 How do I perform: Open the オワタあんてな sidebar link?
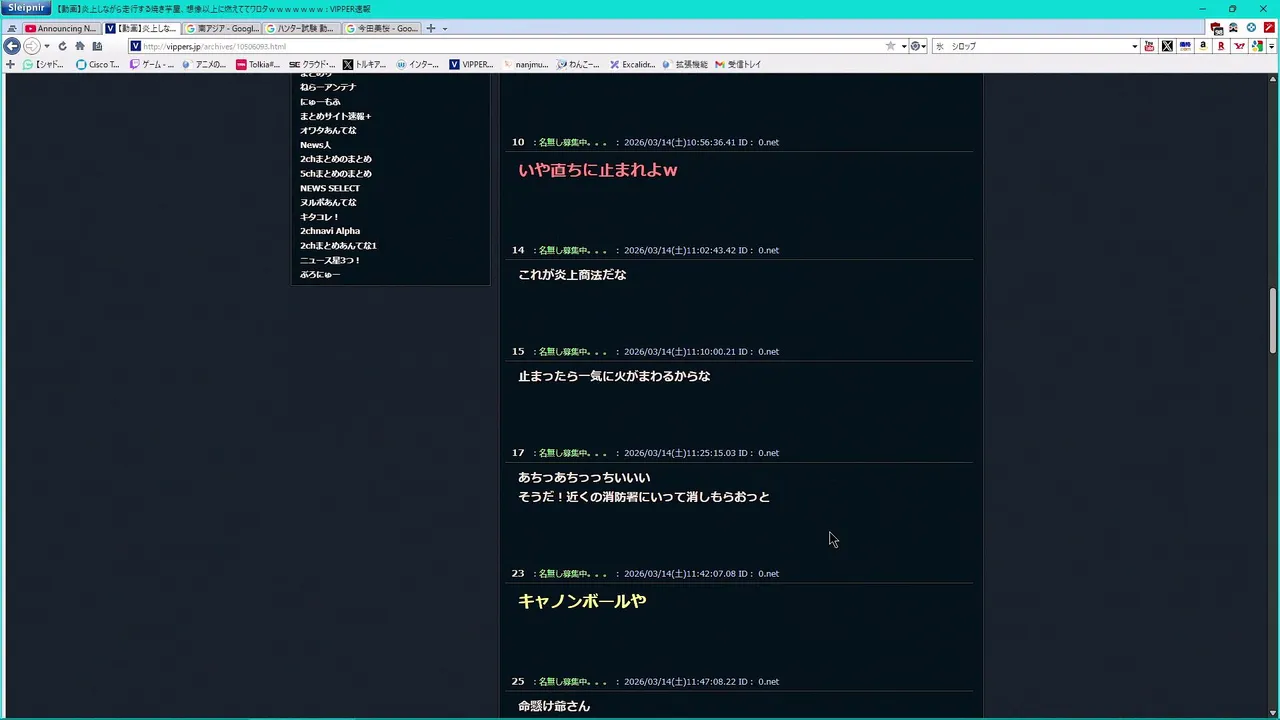328,130
